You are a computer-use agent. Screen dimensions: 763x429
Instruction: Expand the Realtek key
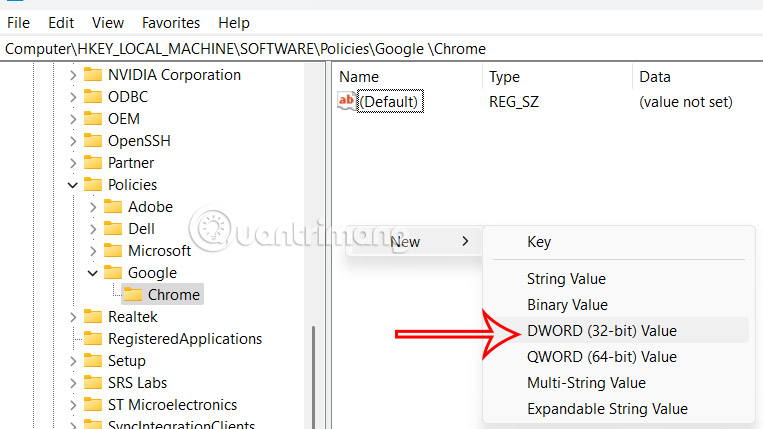coord(73,317)
